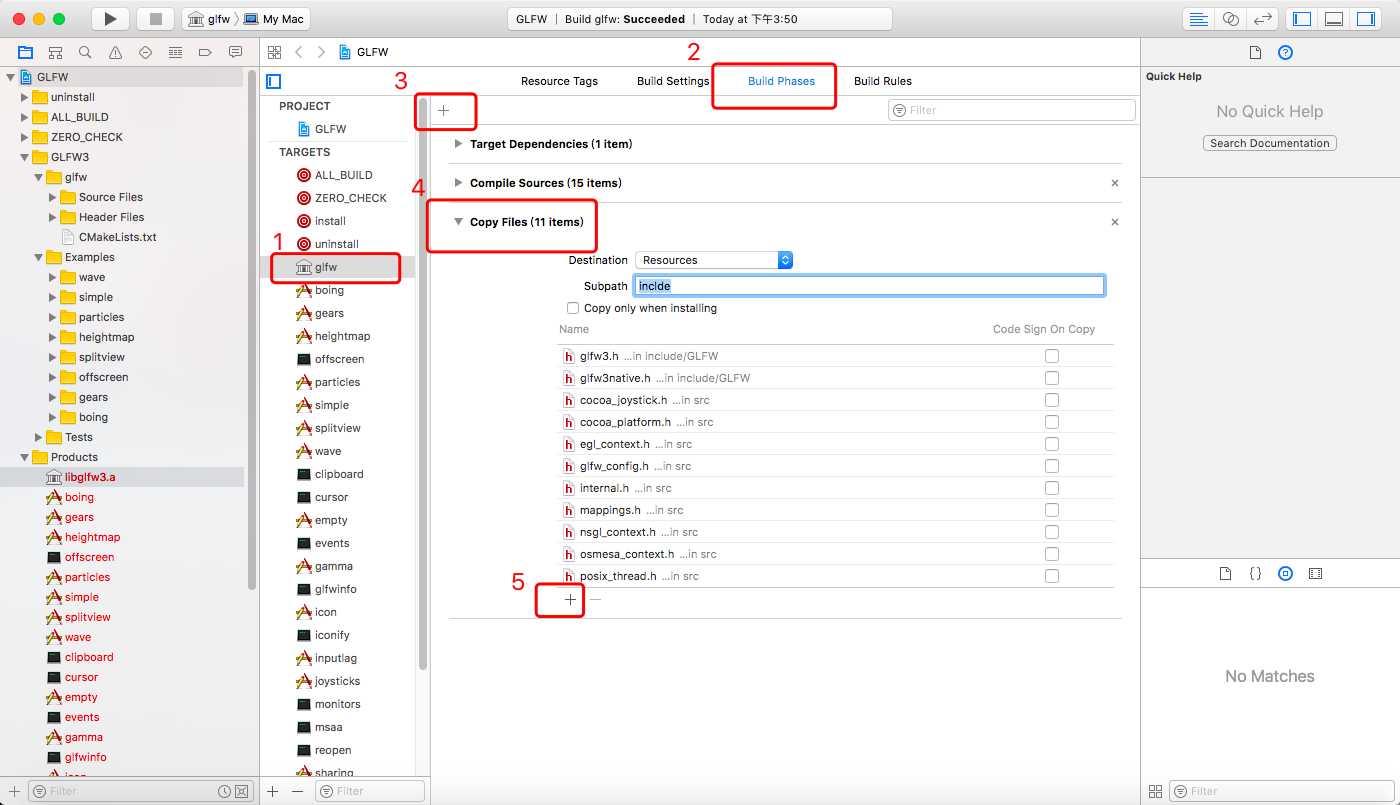Check Code Sign On Copy for glfw3.h

1052,356
